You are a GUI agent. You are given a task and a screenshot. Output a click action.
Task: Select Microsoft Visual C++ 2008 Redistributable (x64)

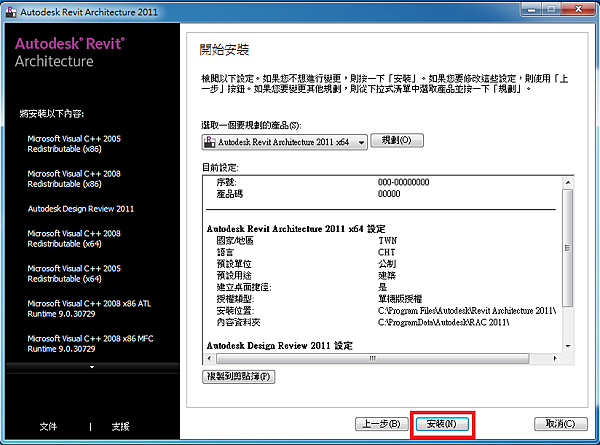click(x=74, y=239)
